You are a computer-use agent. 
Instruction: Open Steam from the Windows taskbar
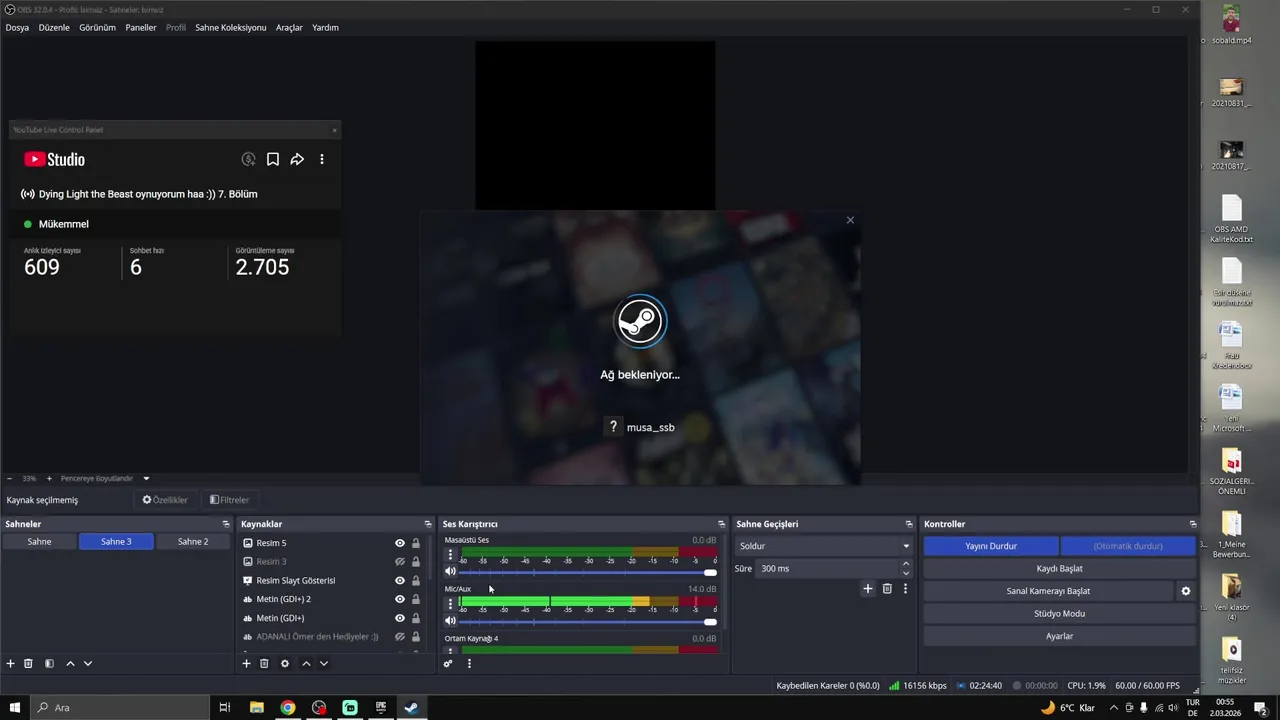(x=411, y=707)
